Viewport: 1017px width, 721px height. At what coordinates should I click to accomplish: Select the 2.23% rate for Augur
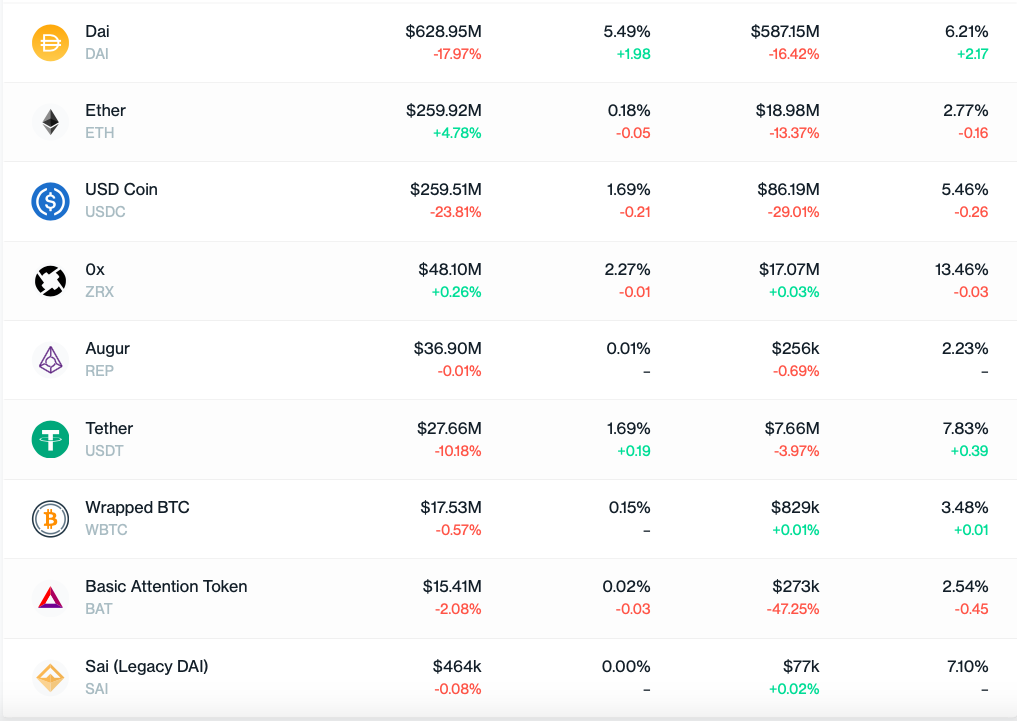click(965, 348)
